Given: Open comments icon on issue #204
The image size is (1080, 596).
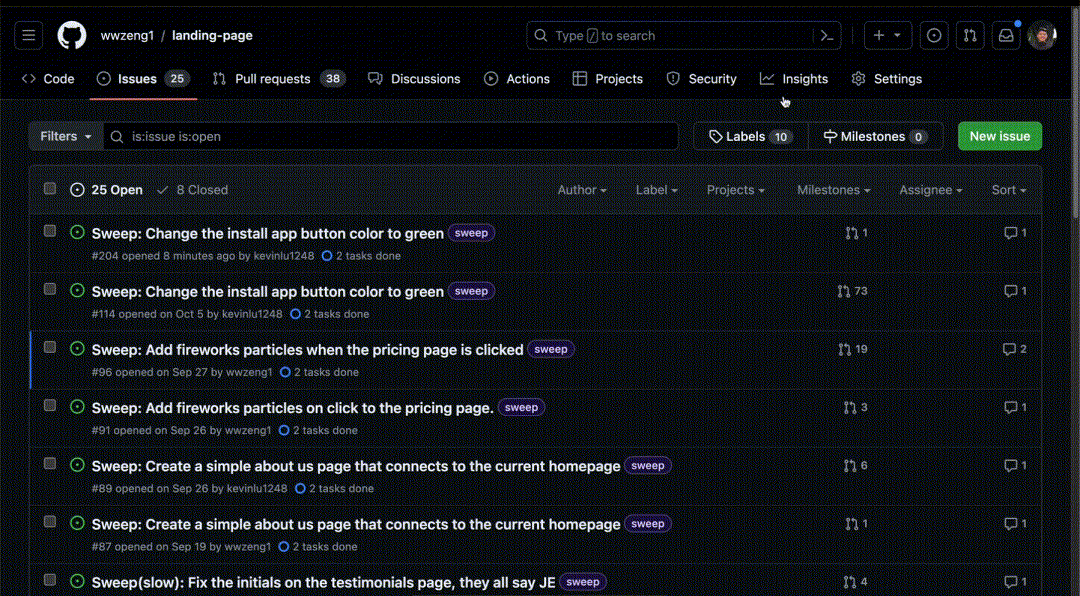Looking at the screenshot, I should click(1015, 233).
